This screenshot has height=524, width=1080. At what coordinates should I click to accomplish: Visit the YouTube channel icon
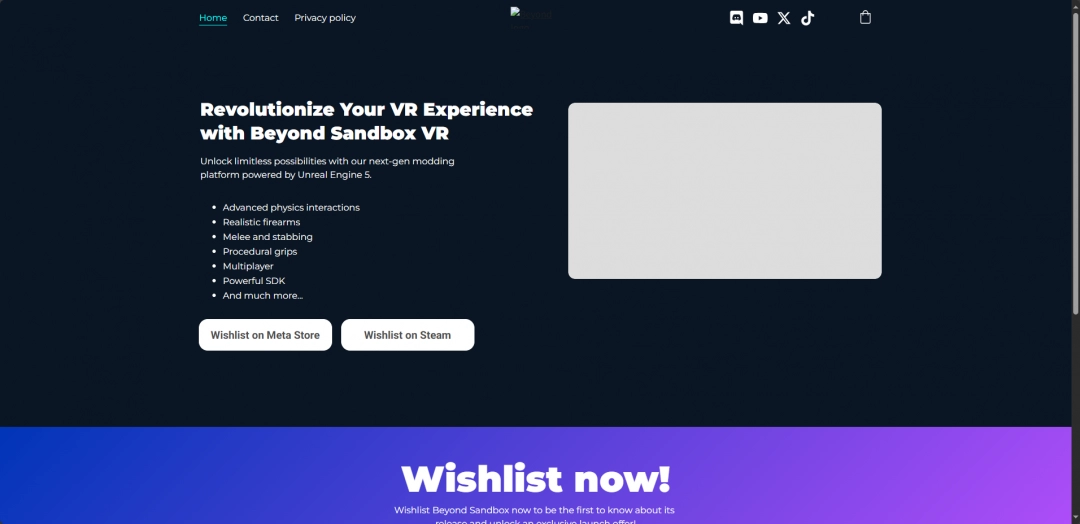click(x=760, y=18)
